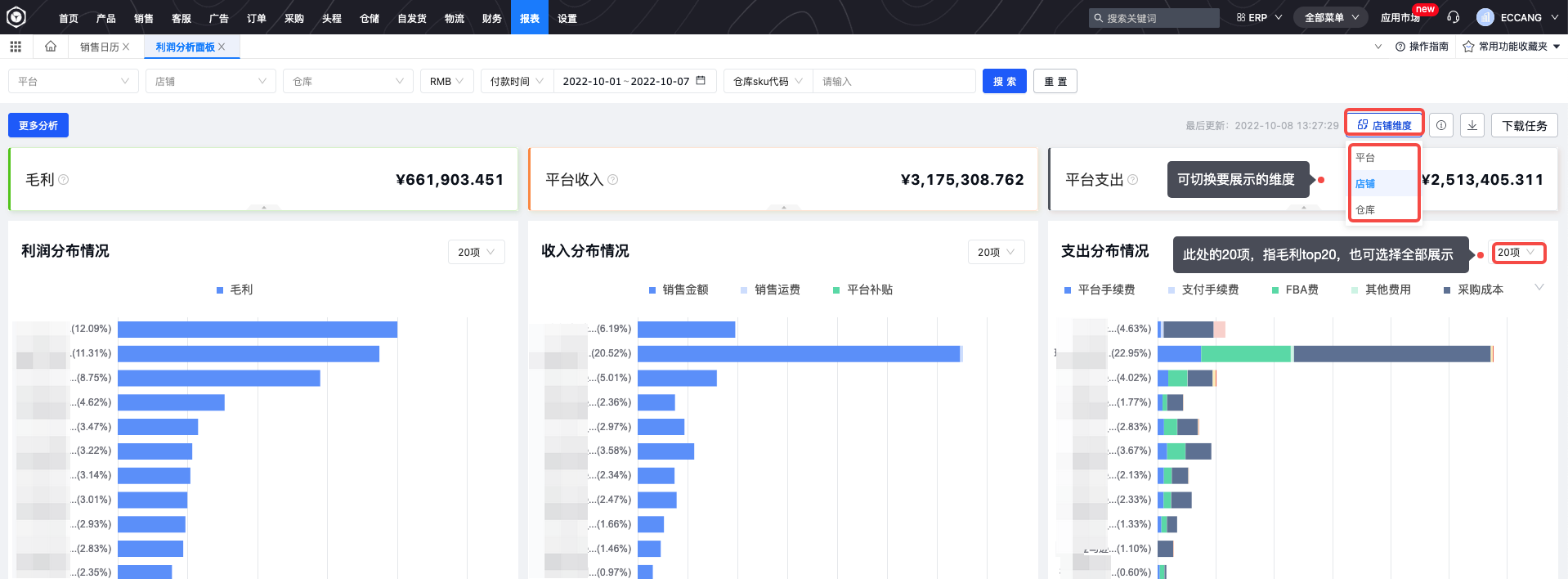Click the 更多分析 button
This screenshot has width=1568, height=579.
[x=38, y=125]
